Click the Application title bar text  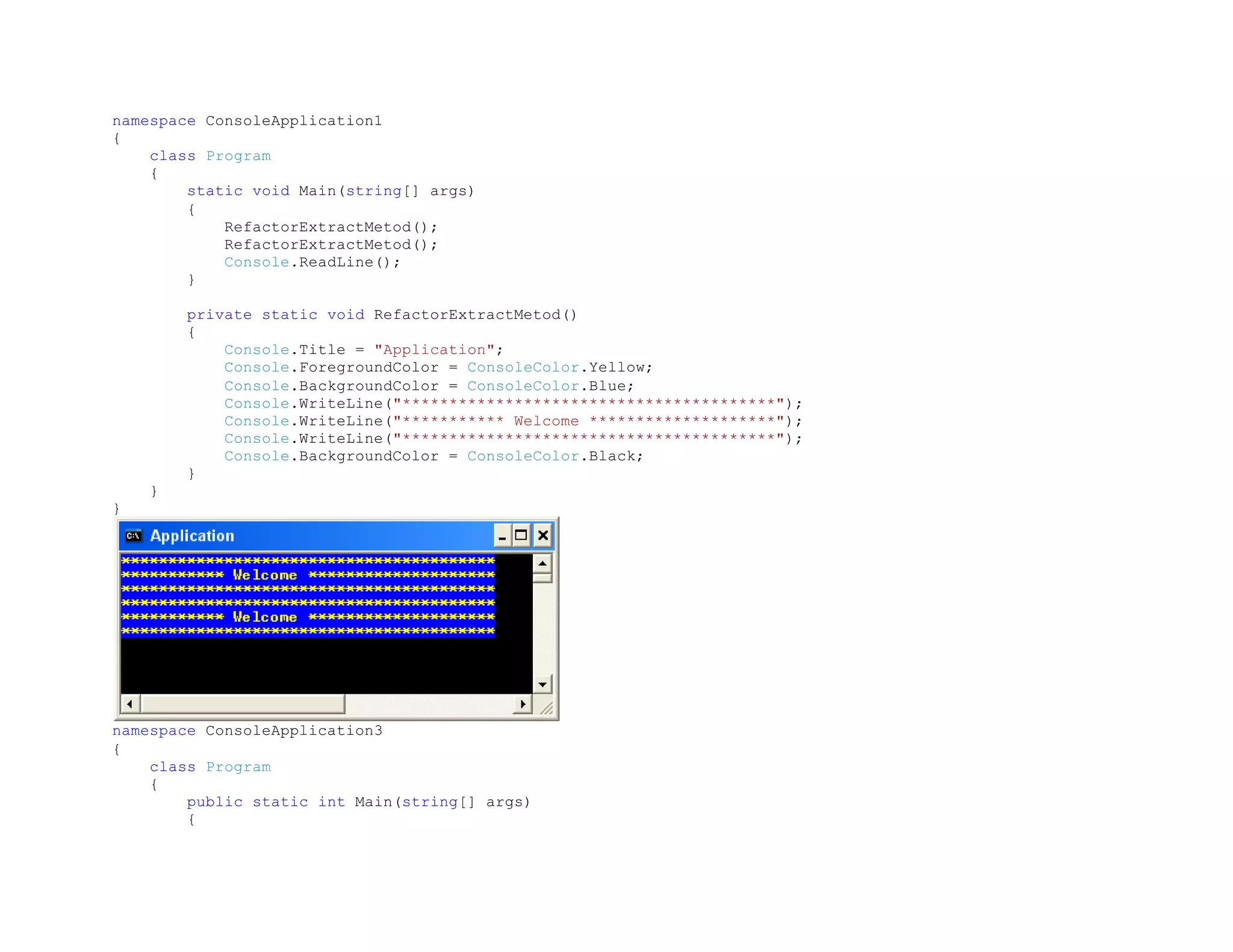tap(192, 536)
